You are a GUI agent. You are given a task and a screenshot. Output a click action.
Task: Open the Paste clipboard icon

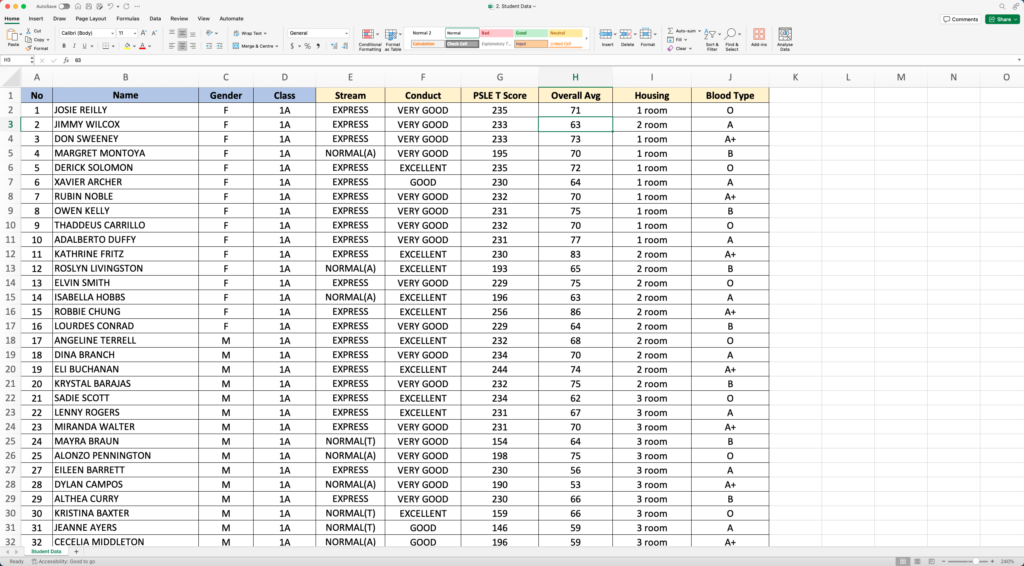pos(12,35)
